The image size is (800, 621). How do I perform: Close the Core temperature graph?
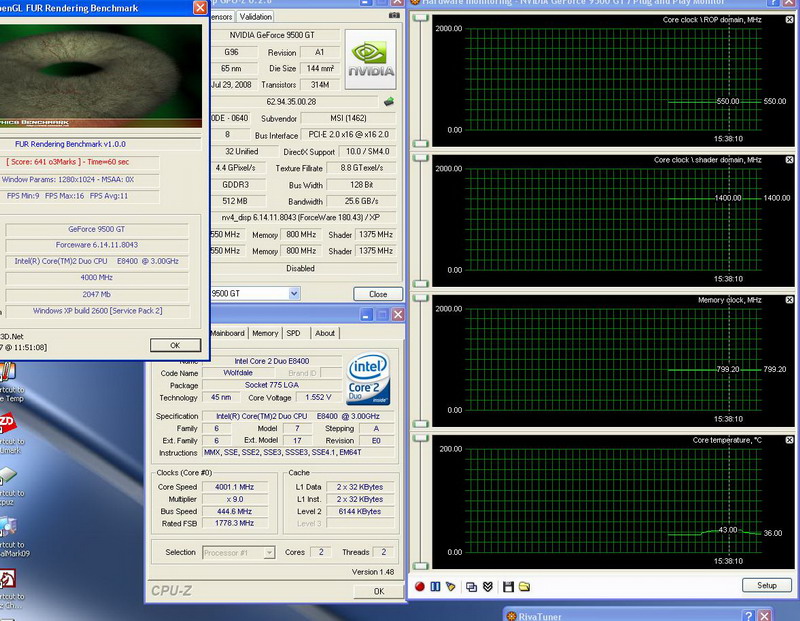789,440
